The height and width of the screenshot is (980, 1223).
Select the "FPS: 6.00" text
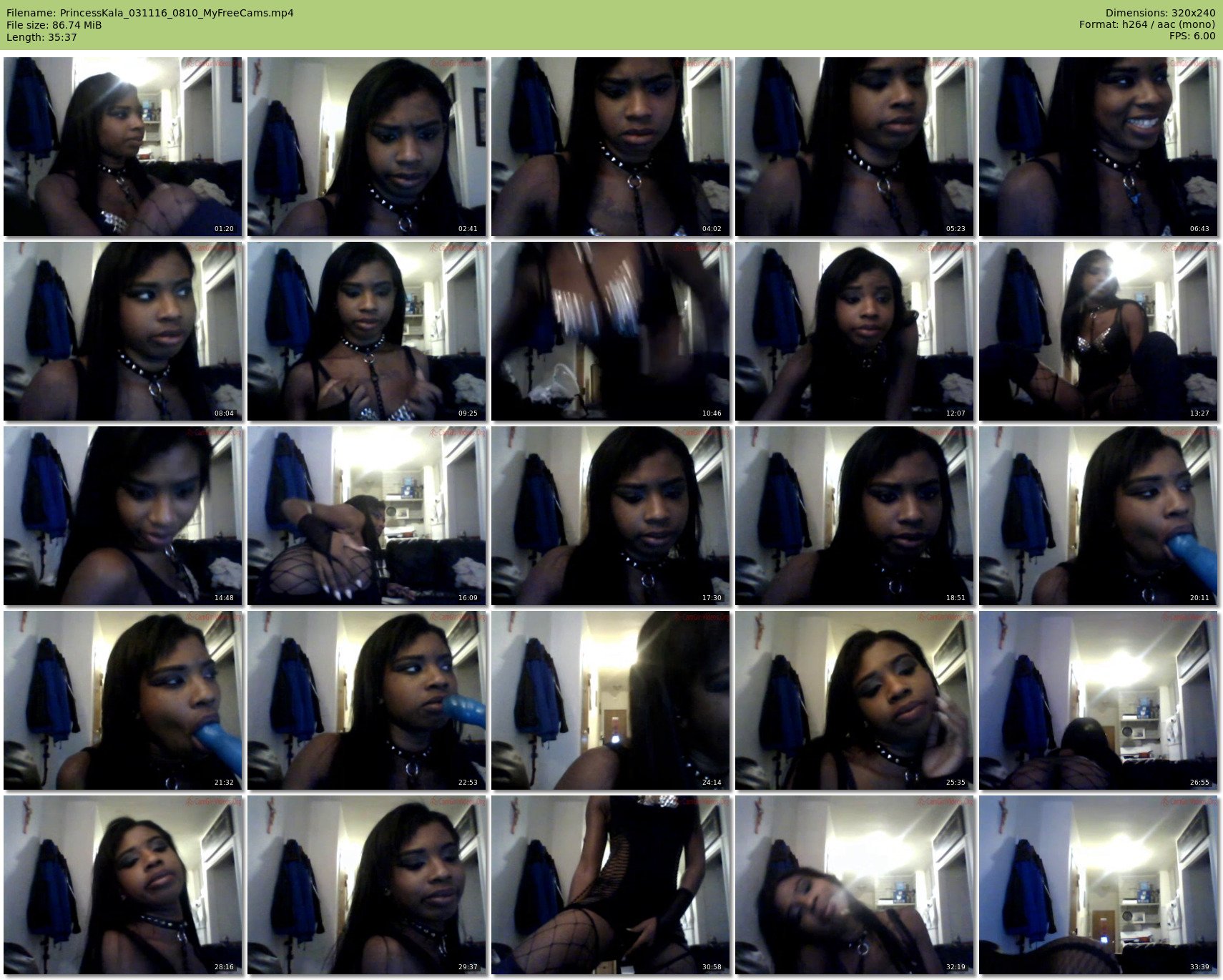tap(1192, 36)
